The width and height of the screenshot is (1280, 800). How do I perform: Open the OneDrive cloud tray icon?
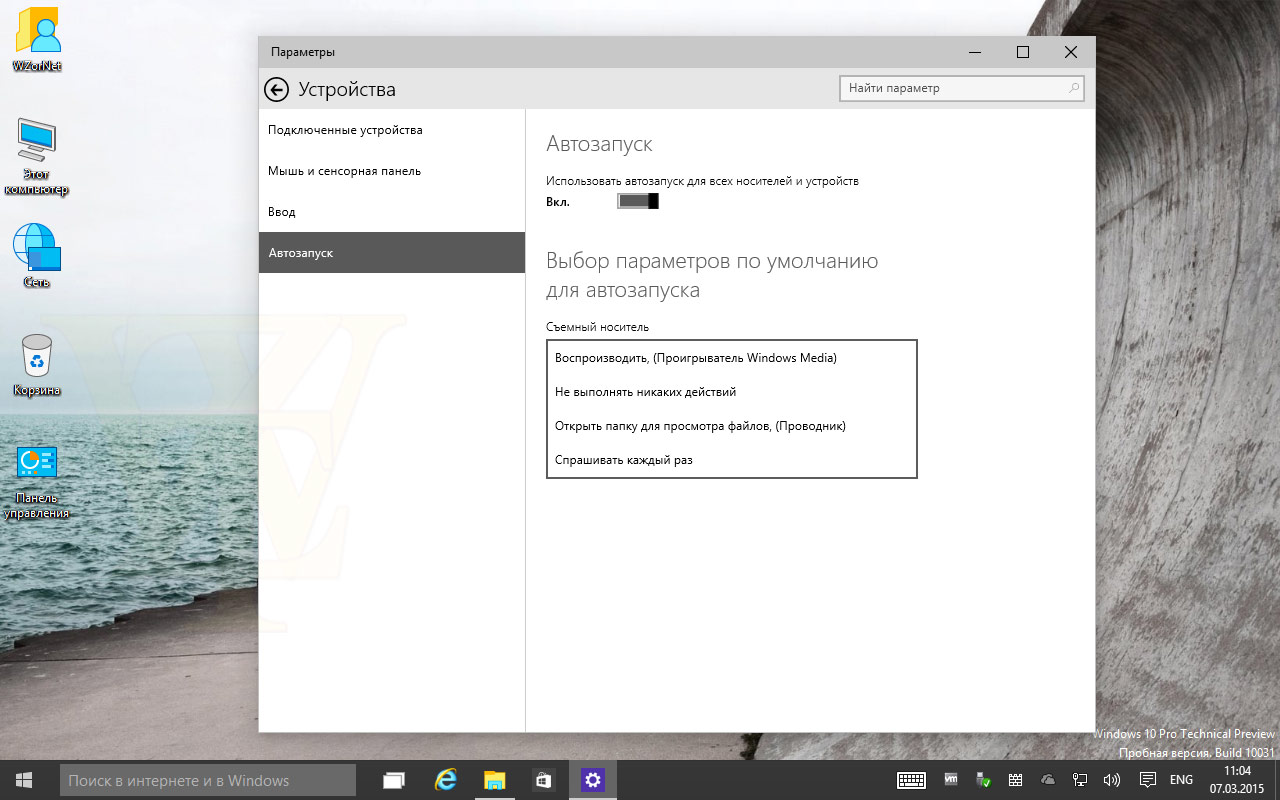point(1048,779)
